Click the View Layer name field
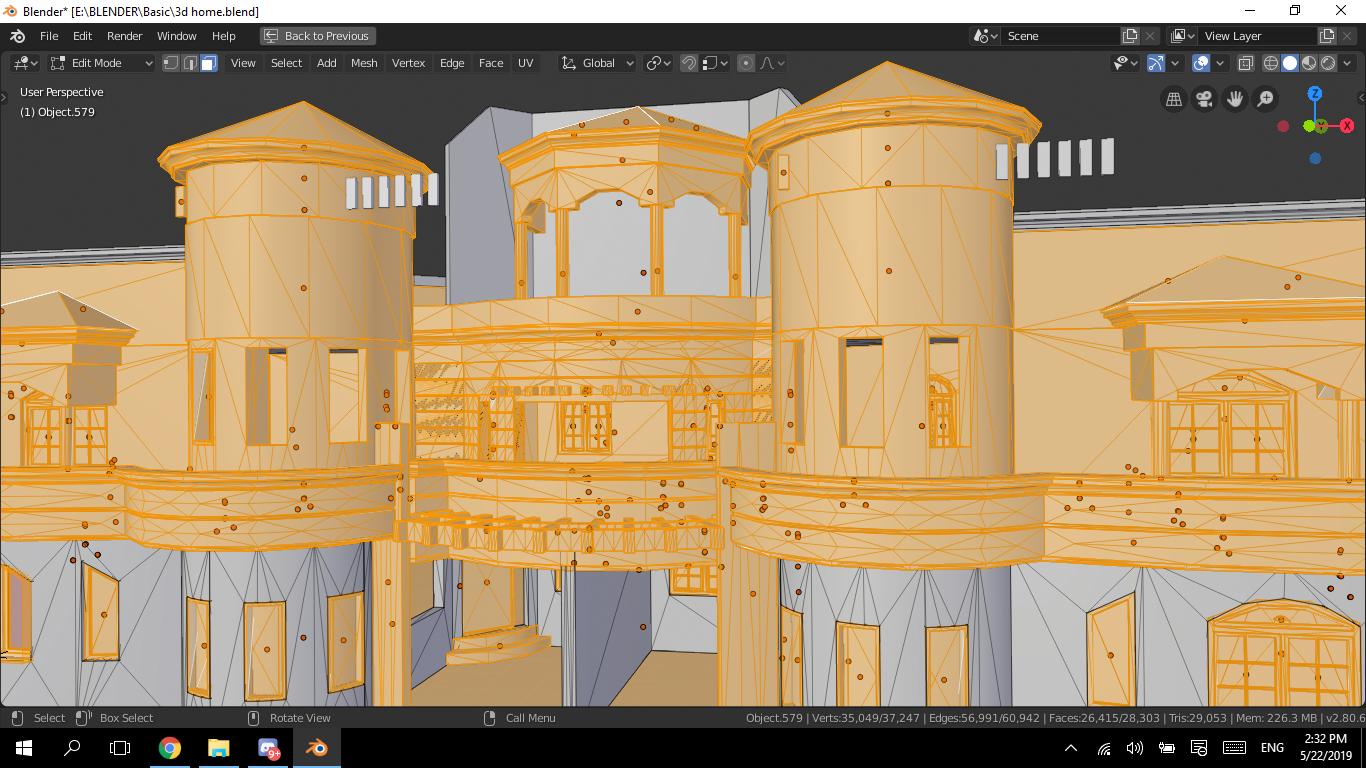The height and width of the screenshot is (768, 1366). pyautogui.click(x=1258, y=36)
